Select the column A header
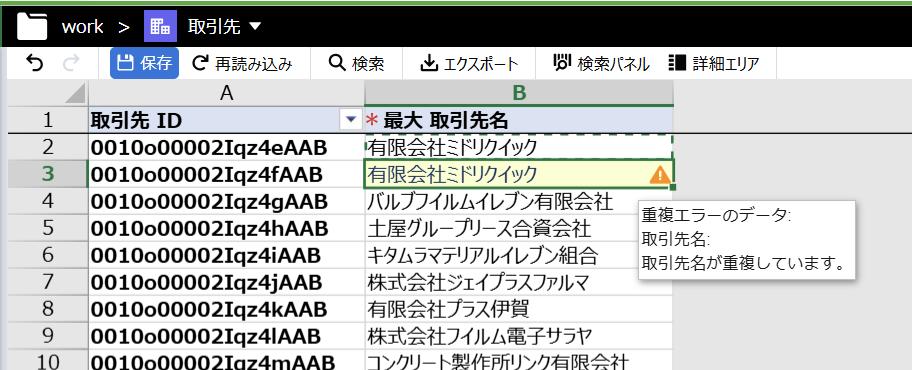Image resolution: width=912 pixels, height=370 pixels. coord(226,93)
